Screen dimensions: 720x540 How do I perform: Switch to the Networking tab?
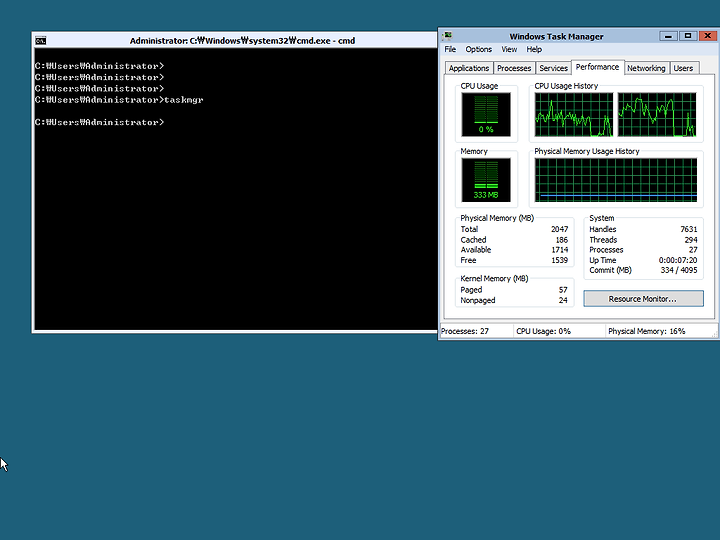click(646, 68)
